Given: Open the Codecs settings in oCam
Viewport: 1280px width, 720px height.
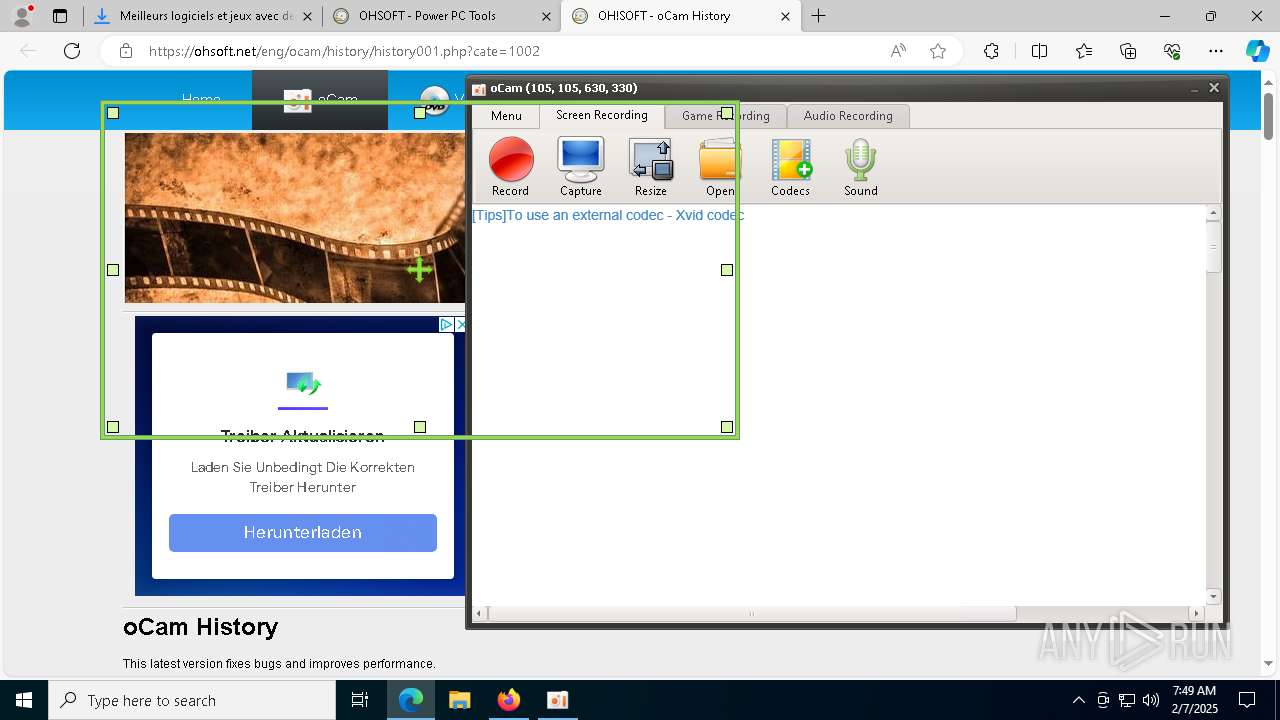Looking at the screenshot, I should pos(790,167).
